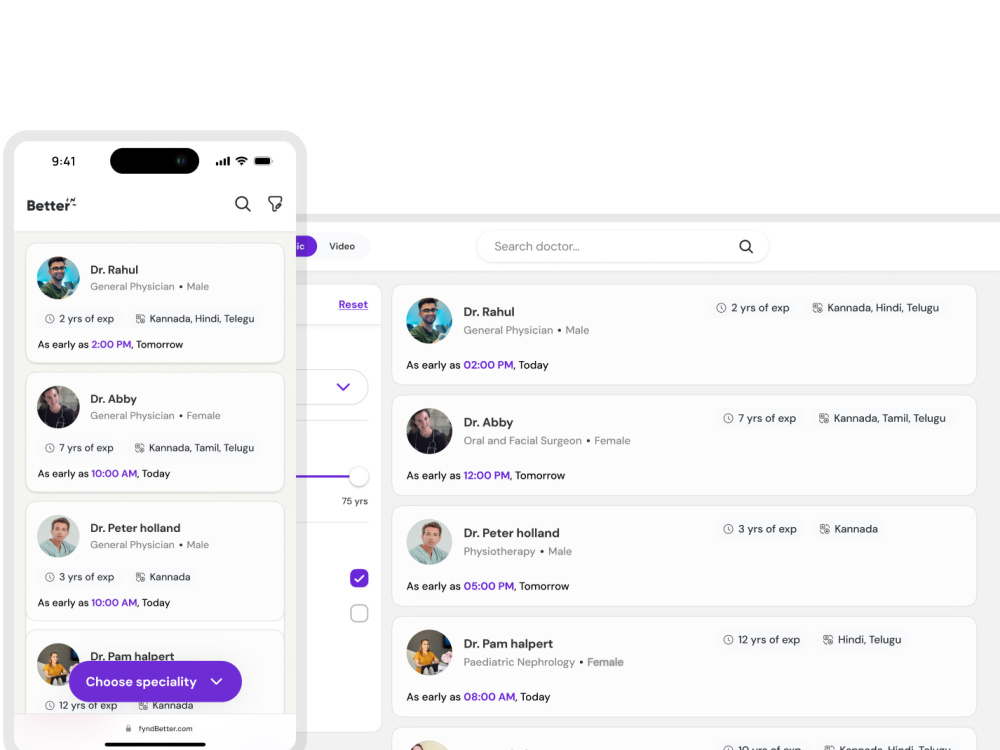Click clock icon beside 2 yrs of exp, desktop

[721, 308]
